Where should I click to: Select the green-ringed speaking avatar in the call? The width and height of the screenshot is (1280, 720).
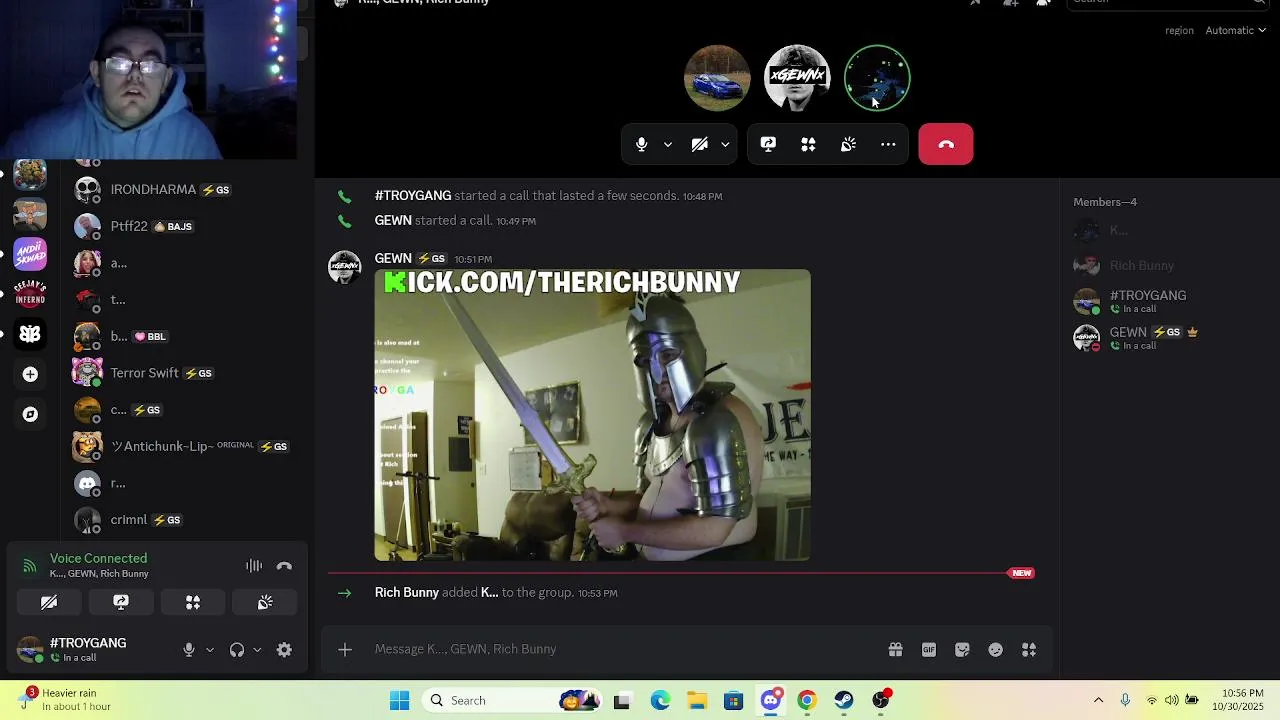coord(877,78)
